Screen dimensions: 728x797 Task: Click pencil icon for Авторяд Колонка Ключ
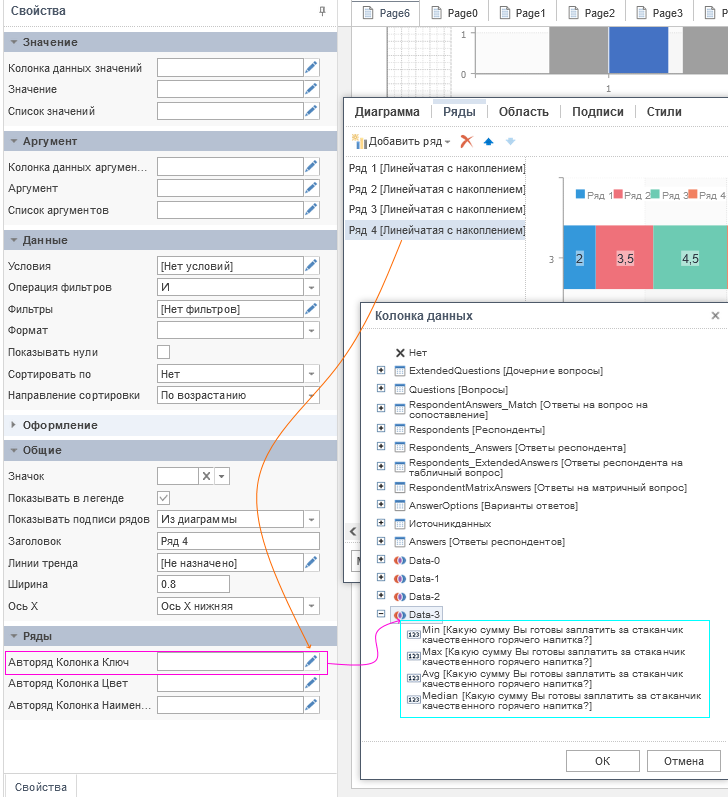point(311,662)
